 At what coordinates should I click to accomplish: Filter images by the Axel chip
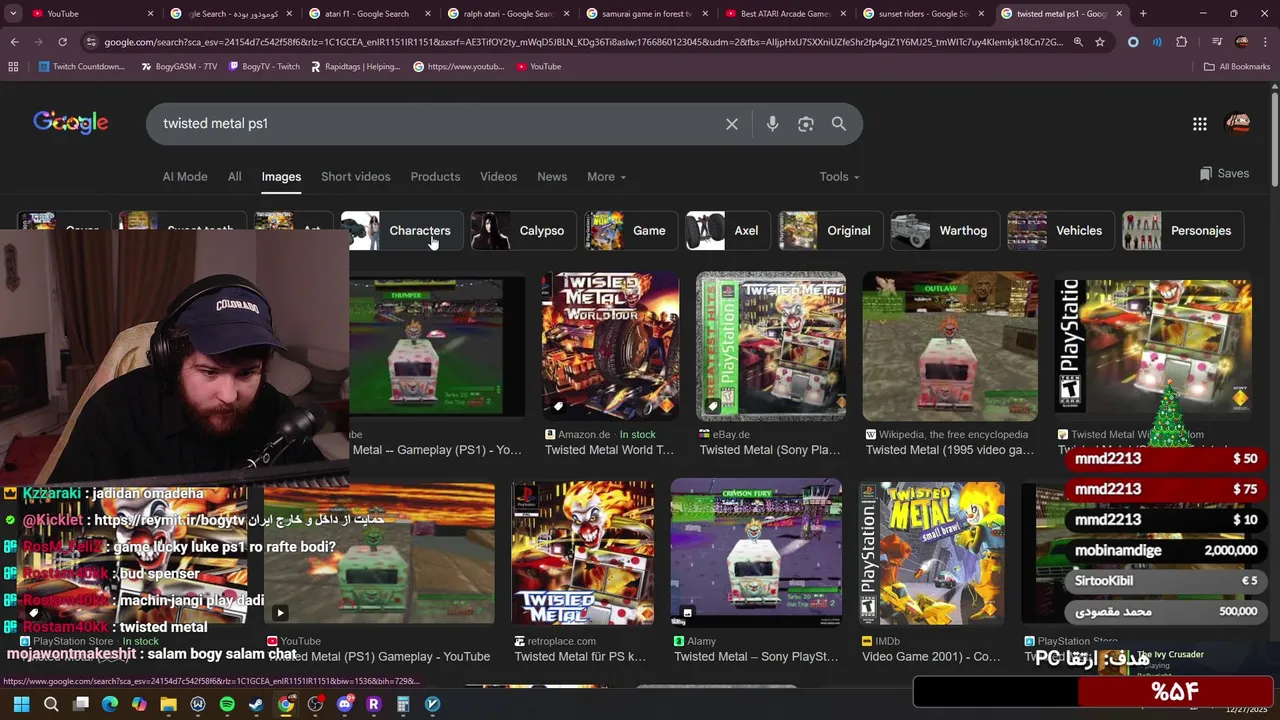(x=728, y=231)
